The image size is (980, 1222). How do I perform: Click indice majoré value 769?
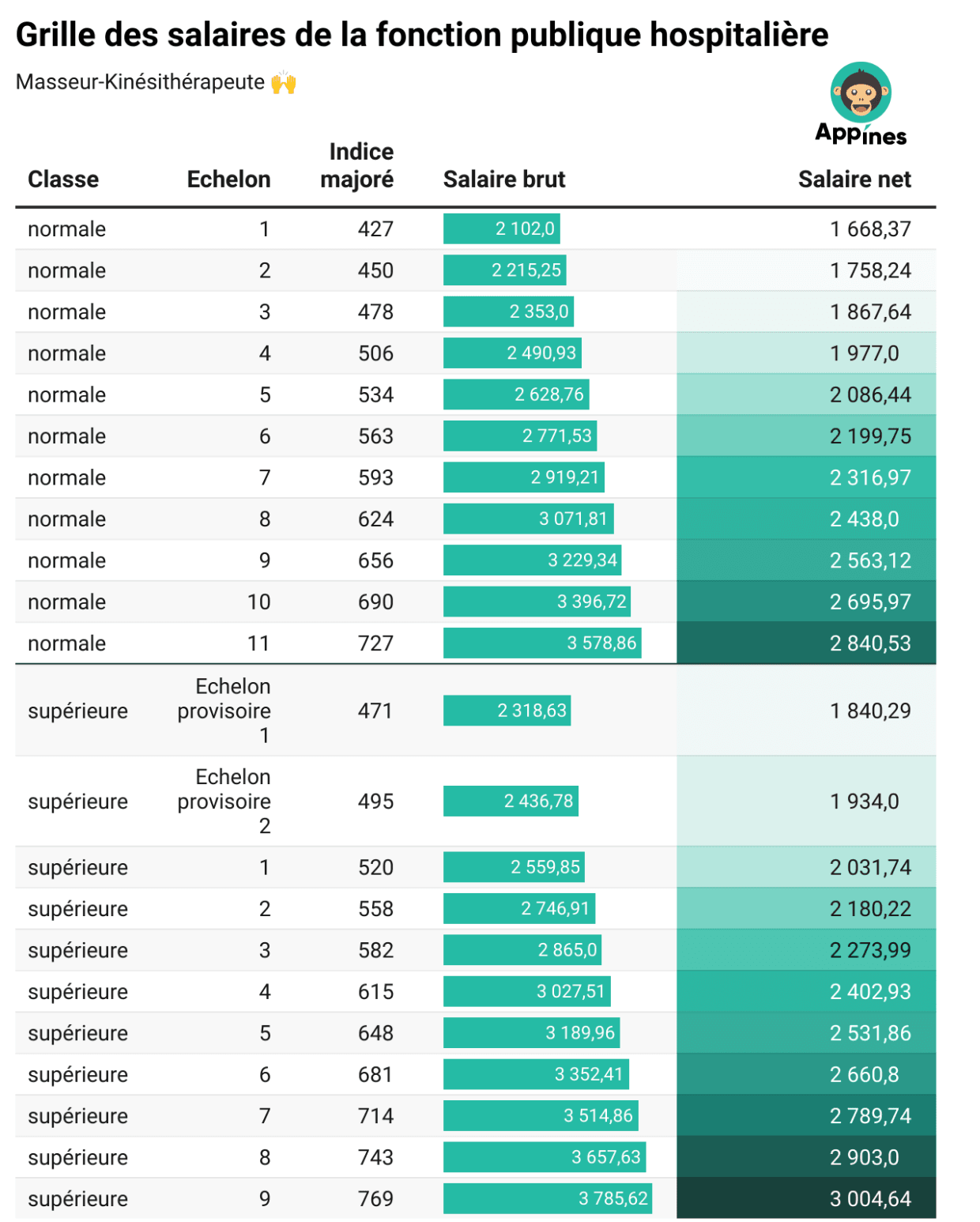click(x=375, y=1198)
